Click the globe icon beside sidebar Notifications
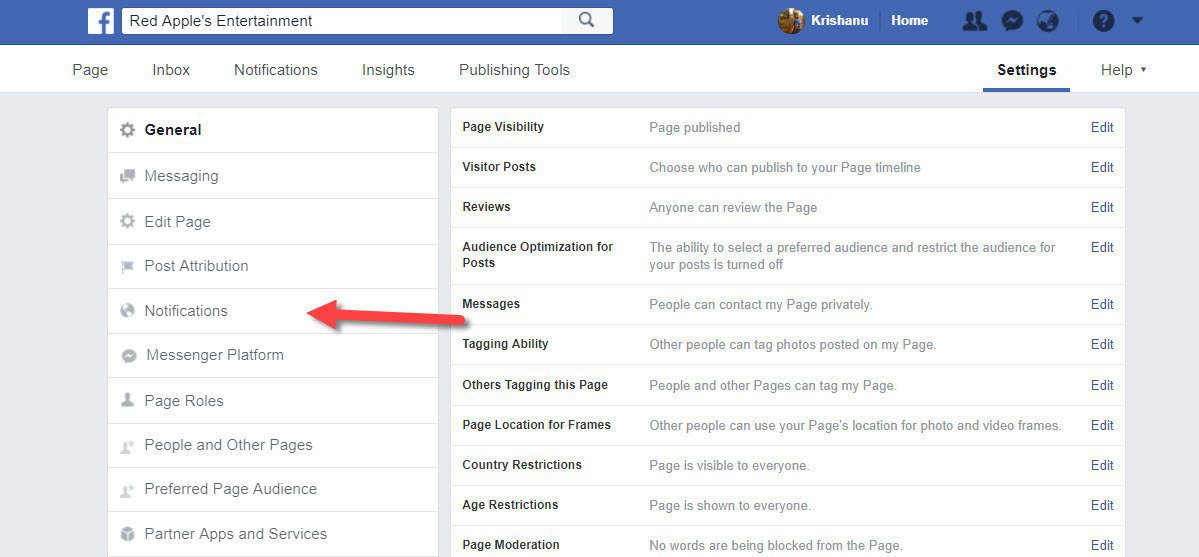Screen dimensions: 1199x557 tap(127, 311)
